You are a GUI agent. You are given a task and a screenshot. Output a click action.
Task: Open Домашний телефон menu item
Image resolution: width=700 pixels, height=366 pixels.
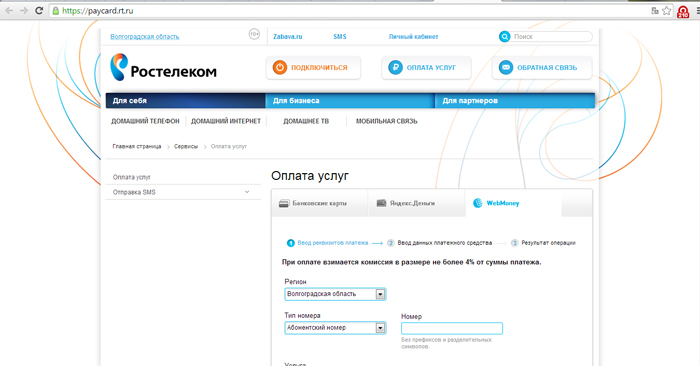click(x=145, y=121)
